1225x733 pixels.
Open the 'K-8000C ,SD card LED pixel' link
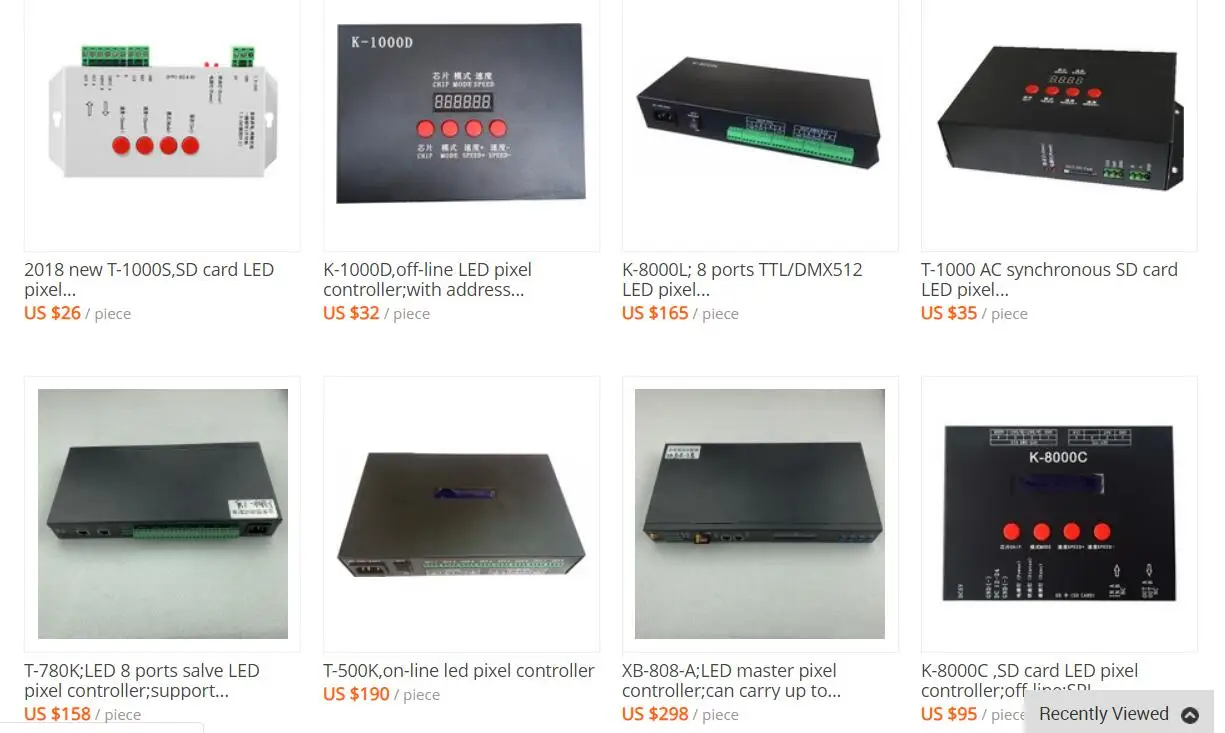click(1030, 681)
